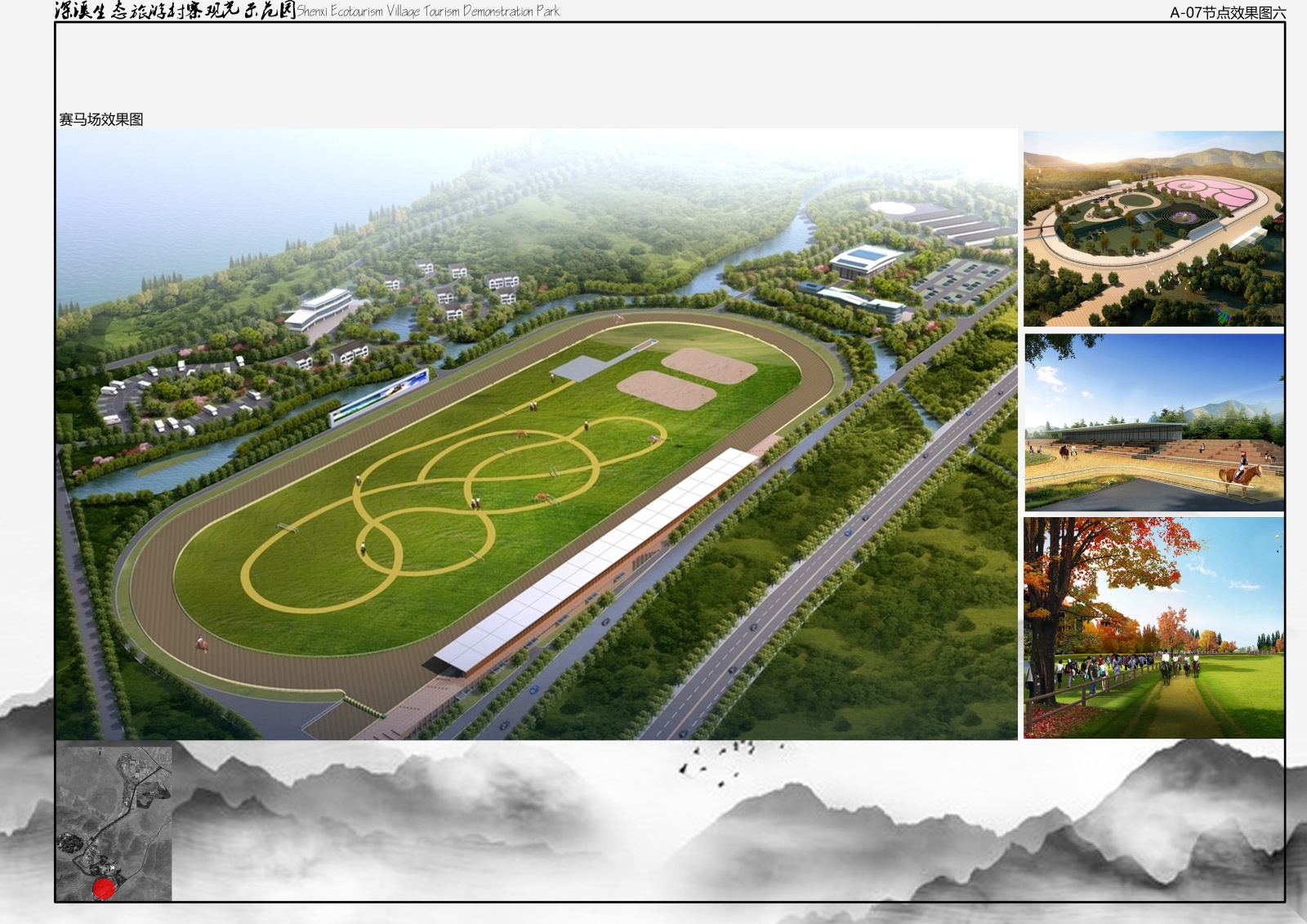Open the pink flower-pattern arena aerial thumbnail
This screenshot has height=924, width=1307.
[1153, 229]
